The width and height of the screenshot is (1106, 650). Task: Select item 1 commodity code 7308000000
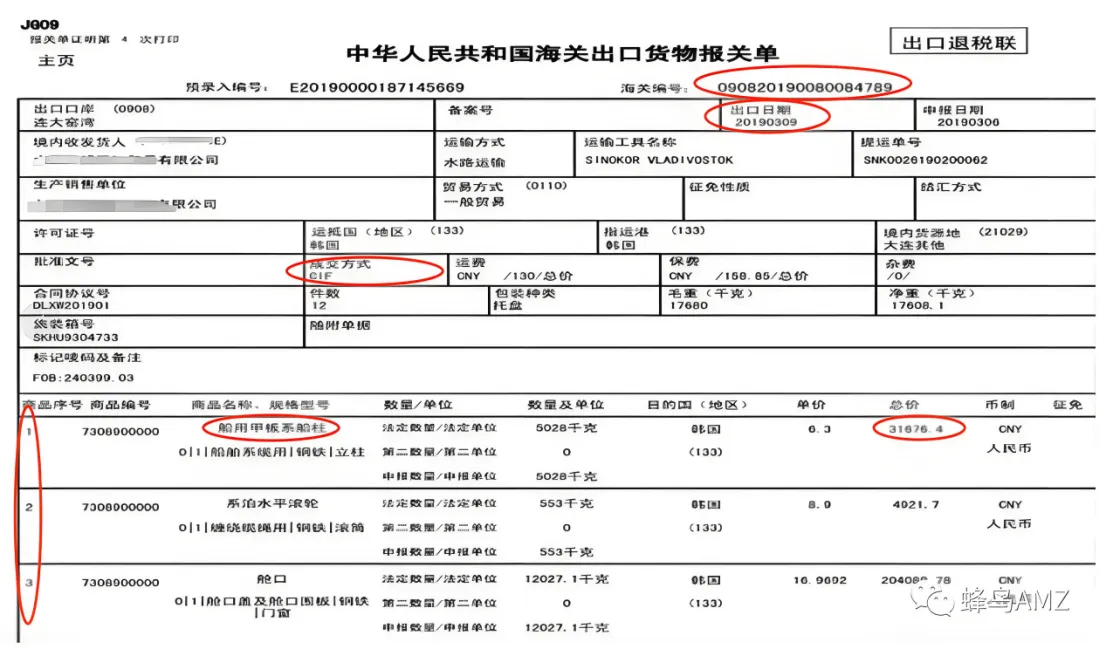pos(121,431)
